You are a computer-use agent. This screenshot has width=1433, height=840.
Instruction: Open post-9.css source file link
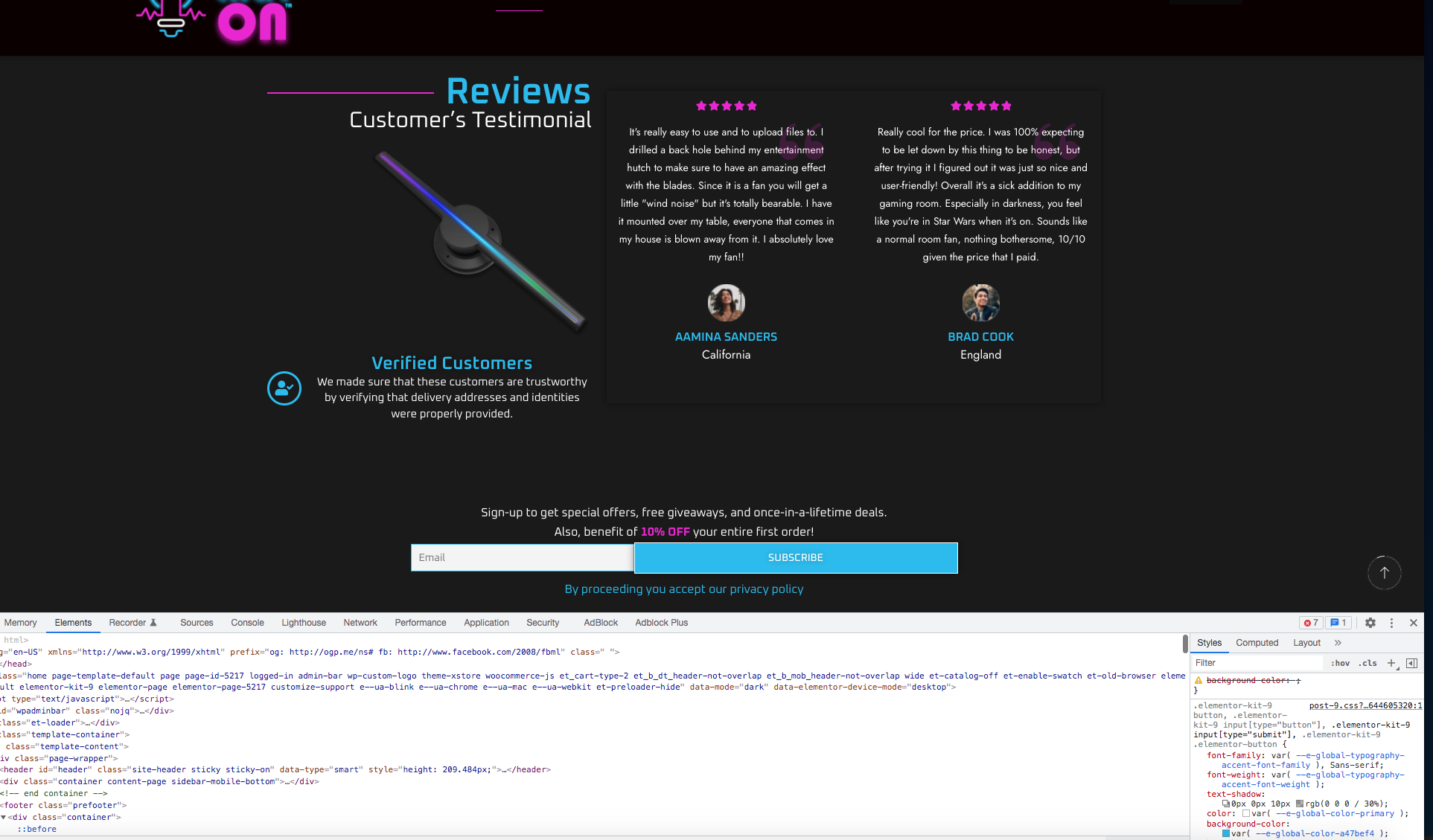[1365, 705]
